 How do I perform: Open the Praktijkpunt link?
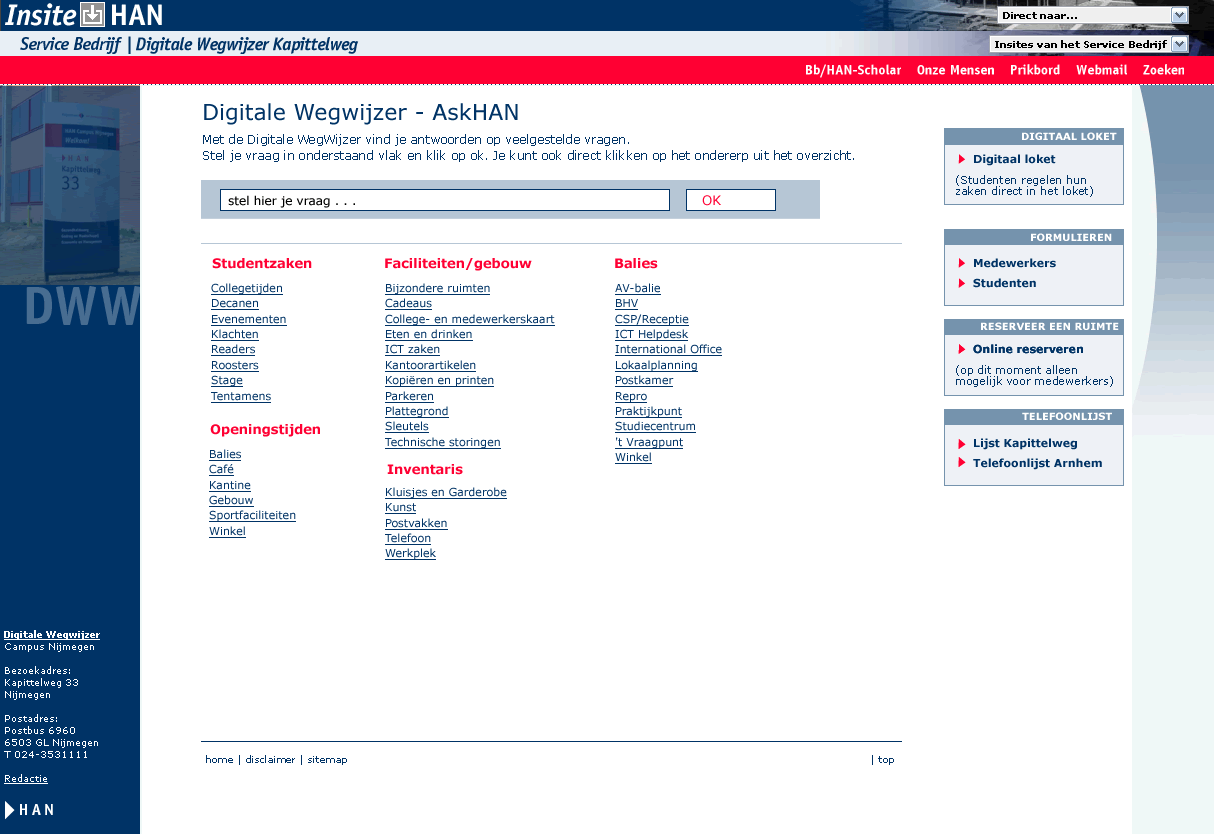pos(648,412)
